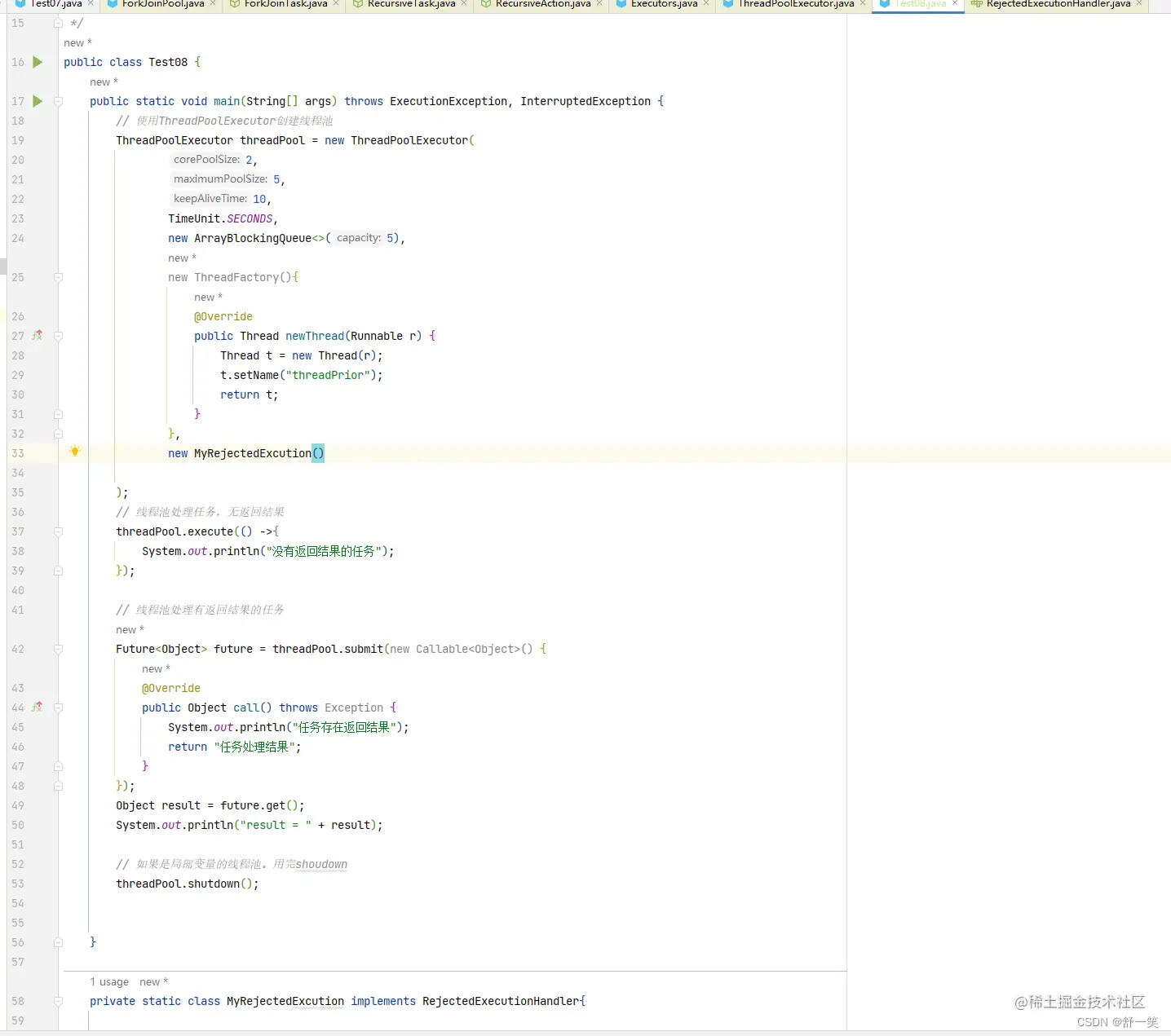This screenshot has height=1036, width=1171.
Task: Collapse the newThread method fold on line 27
Action: tap(58, 336)
